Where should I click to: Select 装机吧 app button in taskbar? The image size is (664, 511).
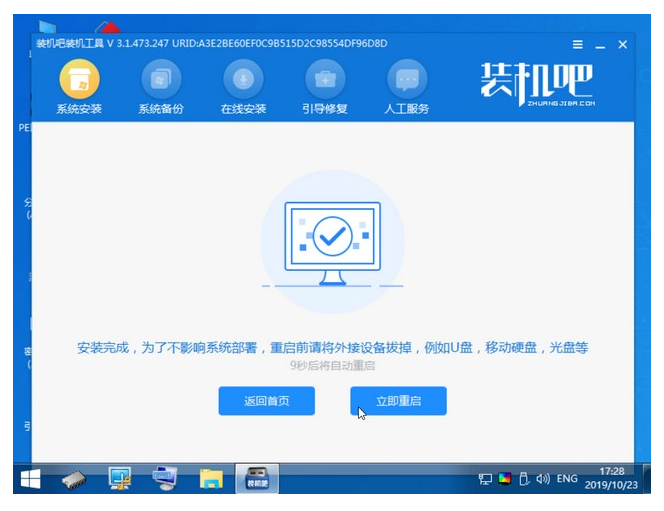point(257,479)
